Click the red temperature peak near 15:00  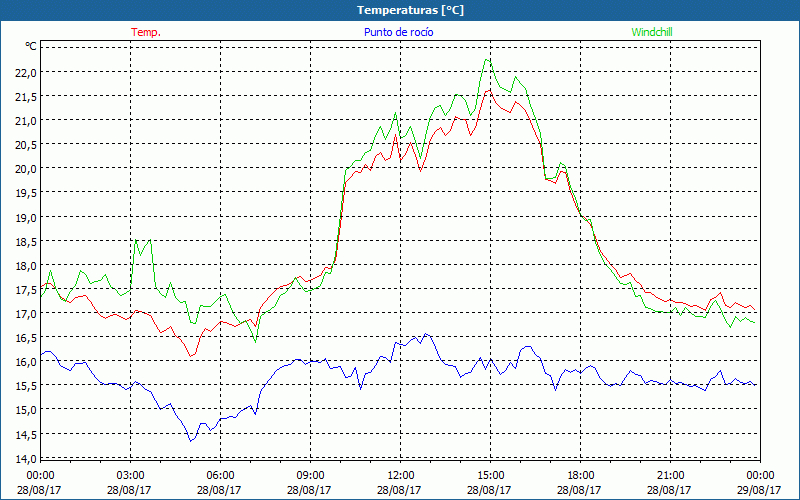click(x=489, y=90)
